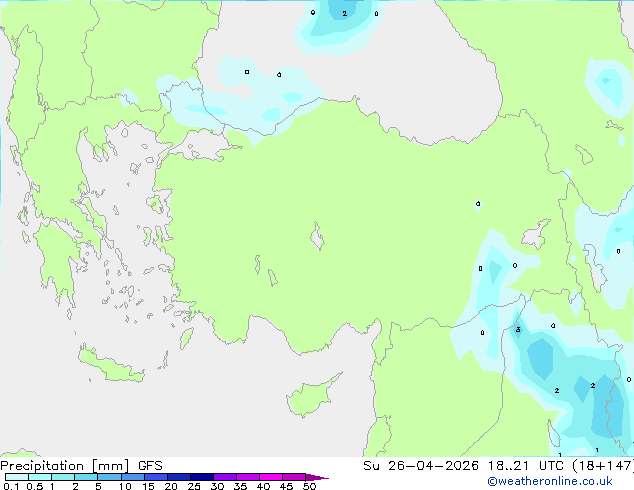Click the legend label '20'
Image resolution: width=634 pixels, height=490 pixels.
pos(171,486)
